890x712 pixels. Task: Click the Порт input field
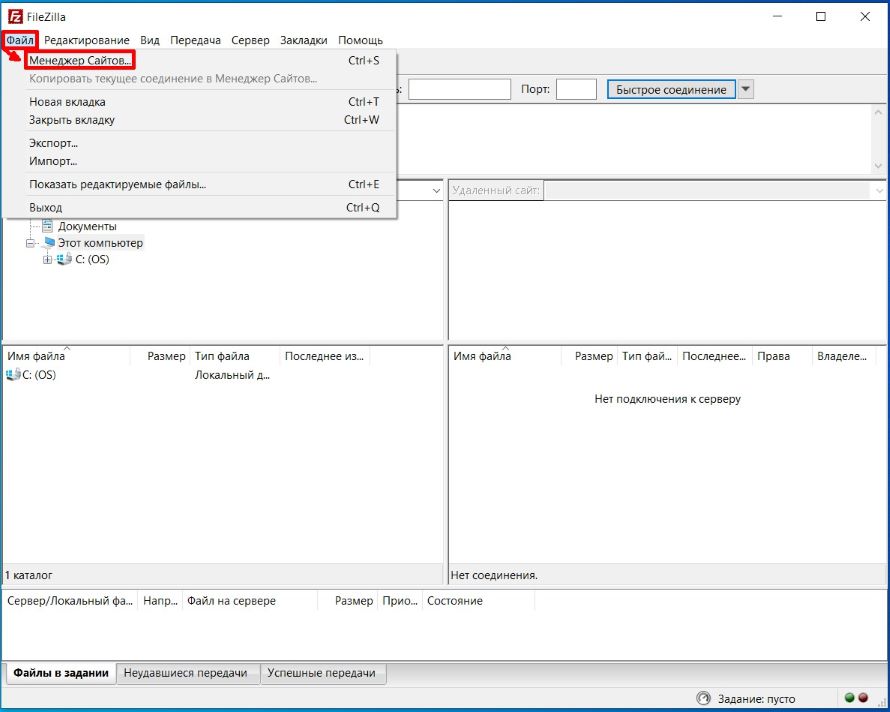[x=576, y=90]
